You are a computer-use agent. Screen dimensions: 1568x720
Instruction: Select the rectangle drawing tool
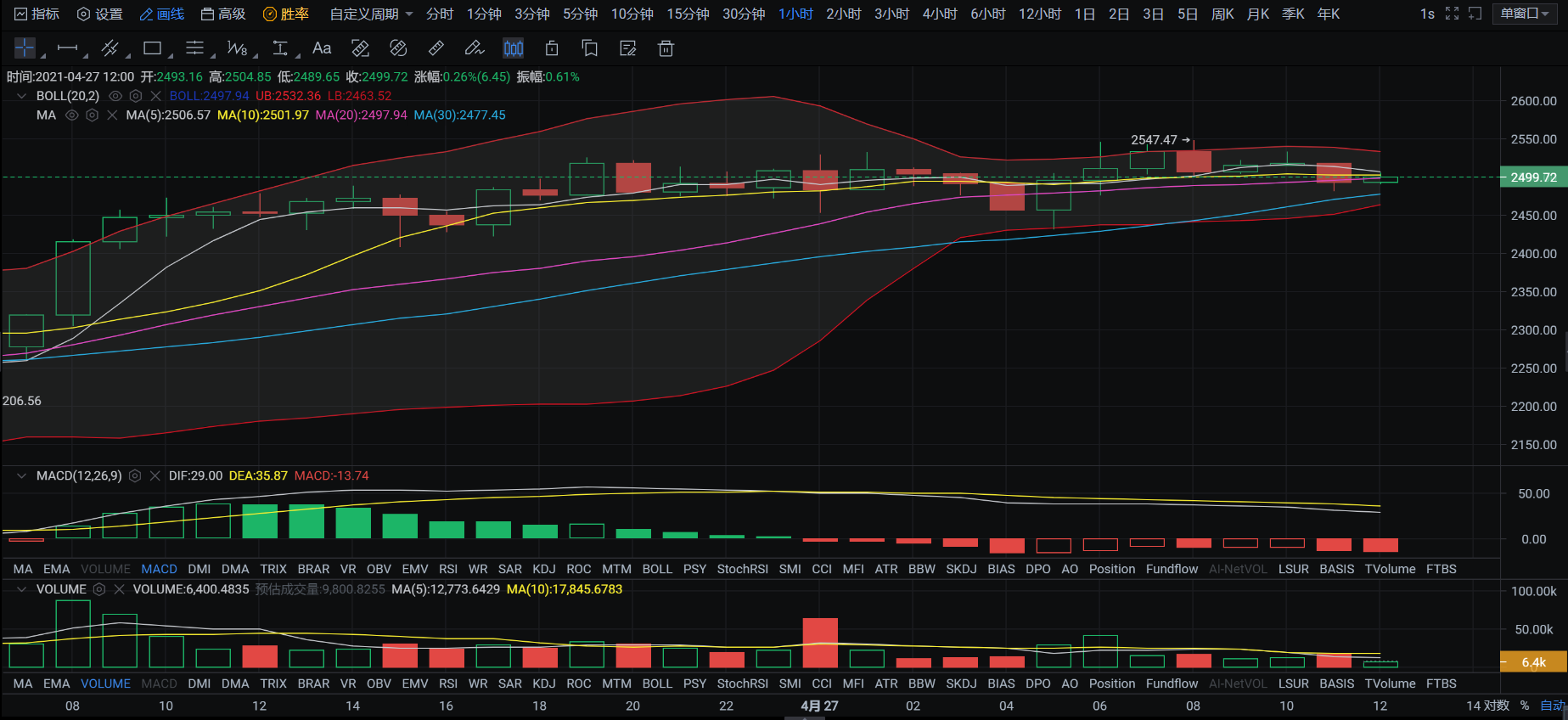tap(153, 48)
